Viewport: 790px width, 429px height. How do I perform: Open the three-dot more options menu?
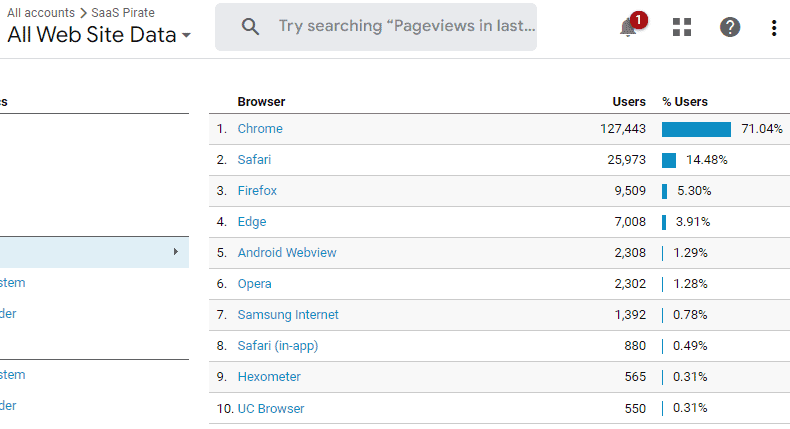click(x=774, y=28)
